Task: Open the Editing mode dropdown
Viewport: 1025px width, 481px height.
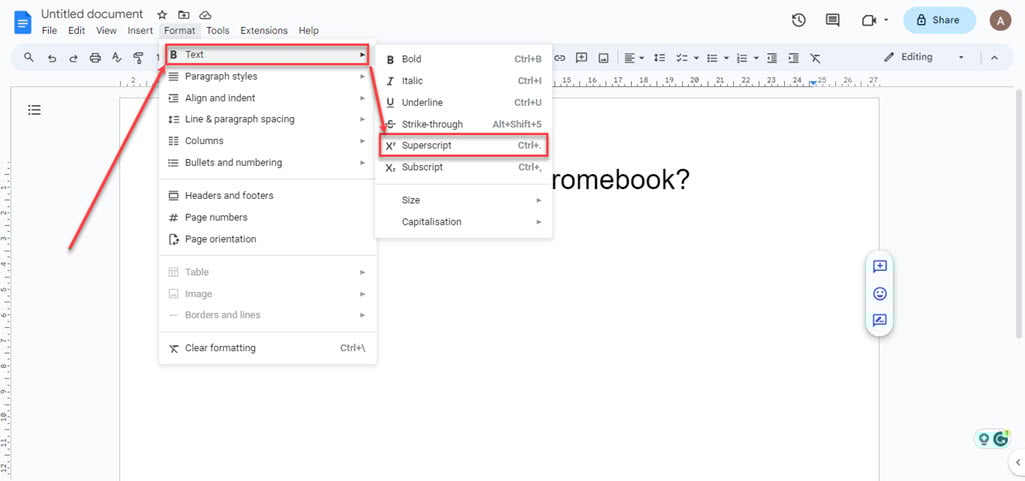Action: click(x=924, y=58)
